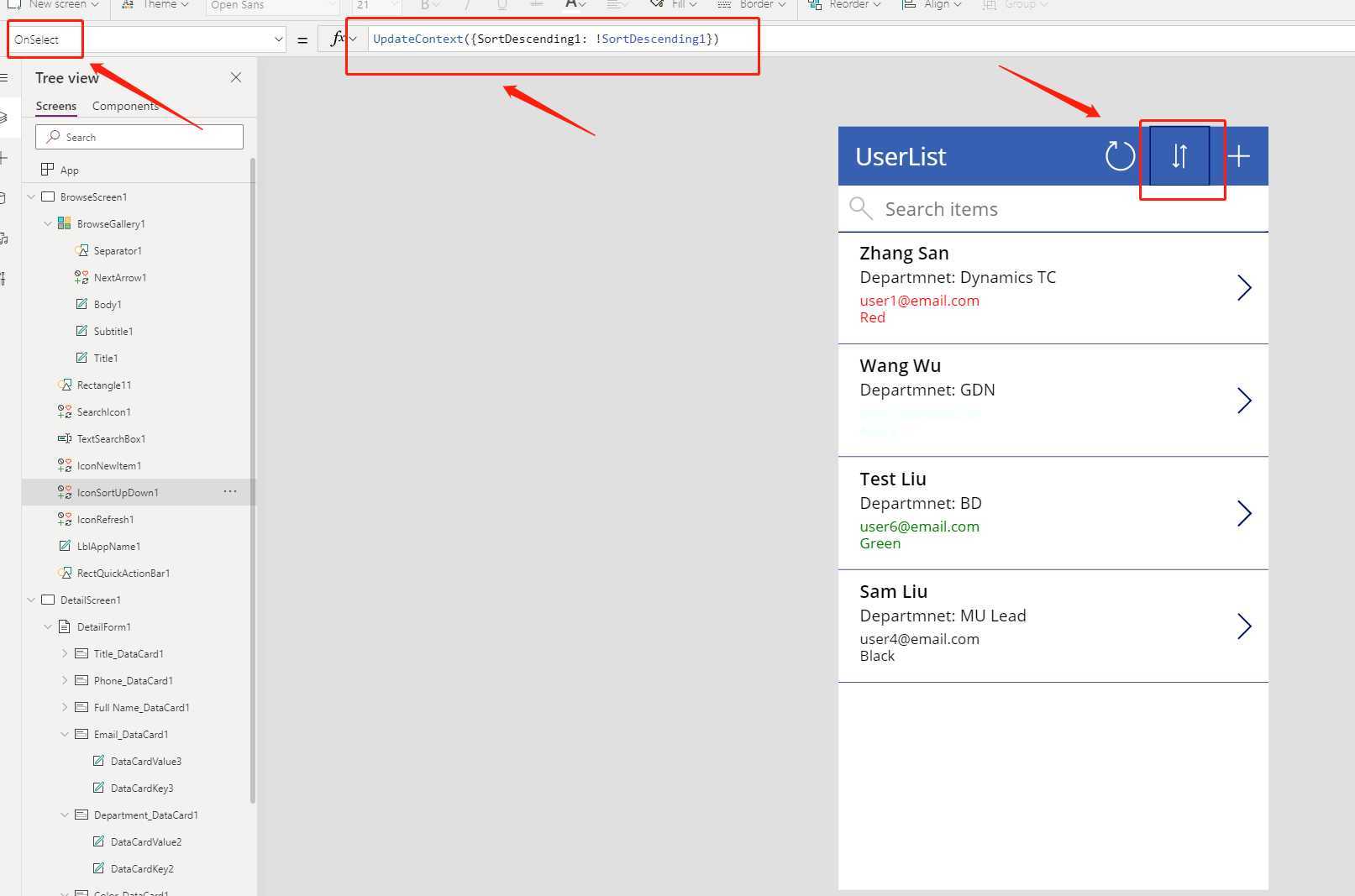Screen dimensions: 1355x896
Task: Collapse the DetailForm1 node
Action: point(48,626)
